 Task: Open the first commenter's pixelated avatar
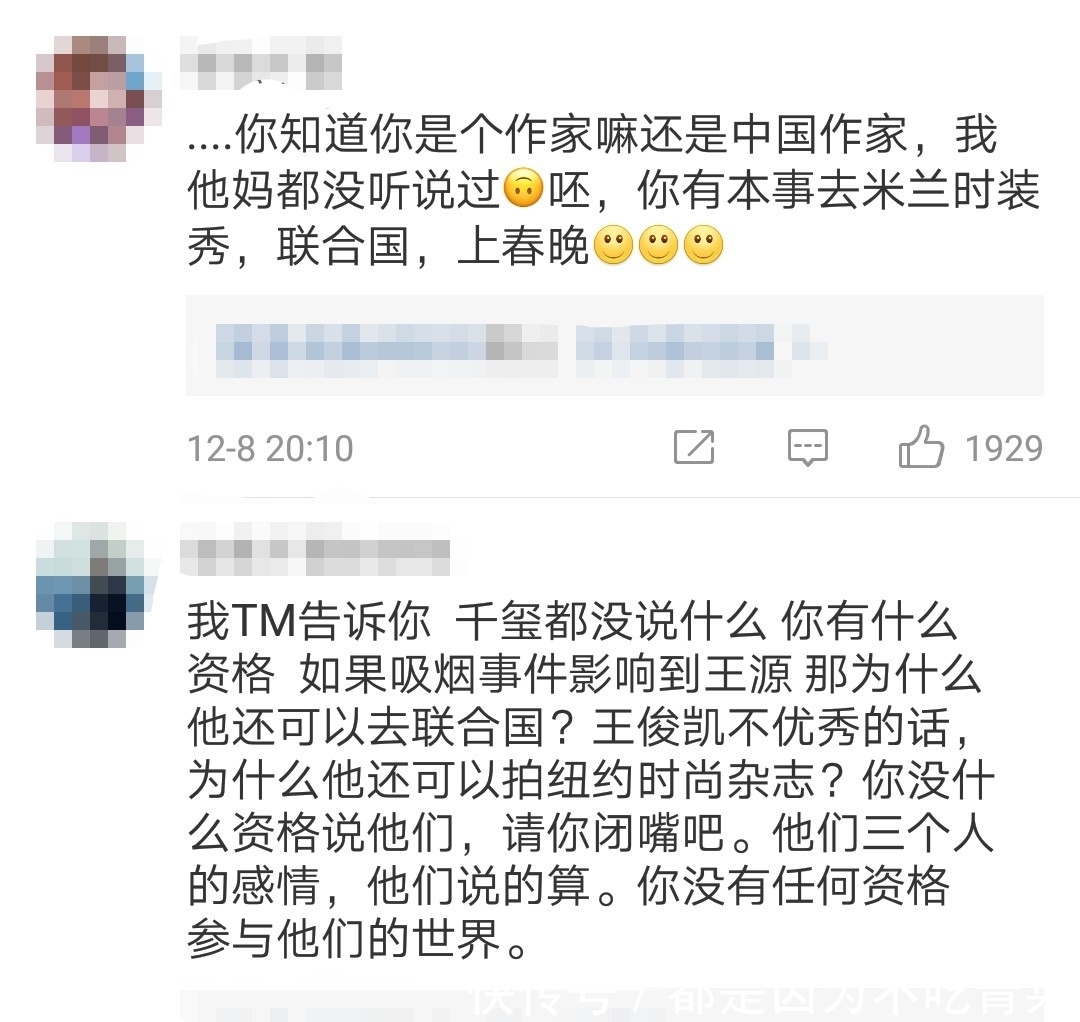[x=98, y=98]
